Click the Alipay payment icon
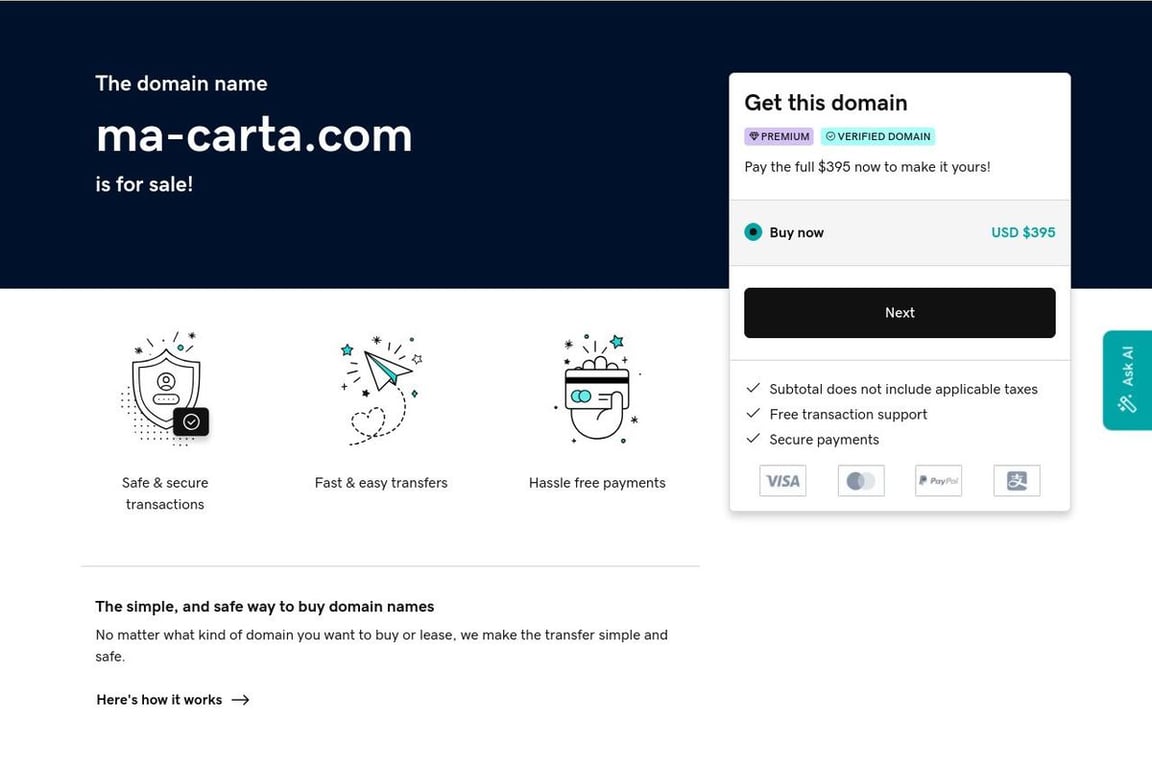Screen dimensions: 1152x768 (x=1016, y=481)
